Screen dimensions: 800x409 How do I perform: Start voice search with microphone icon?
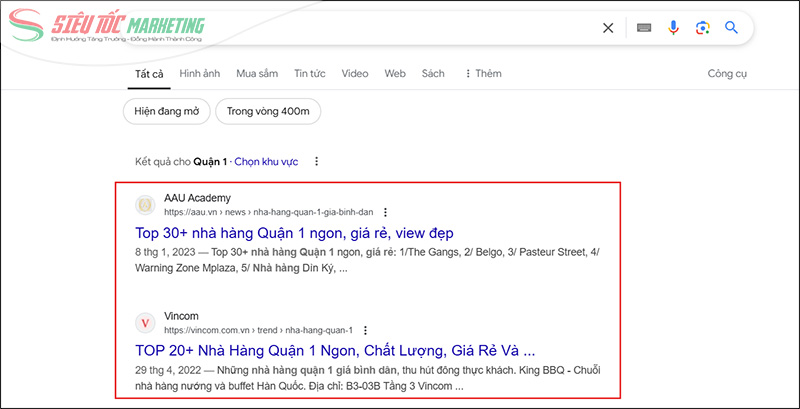point(673,28)
